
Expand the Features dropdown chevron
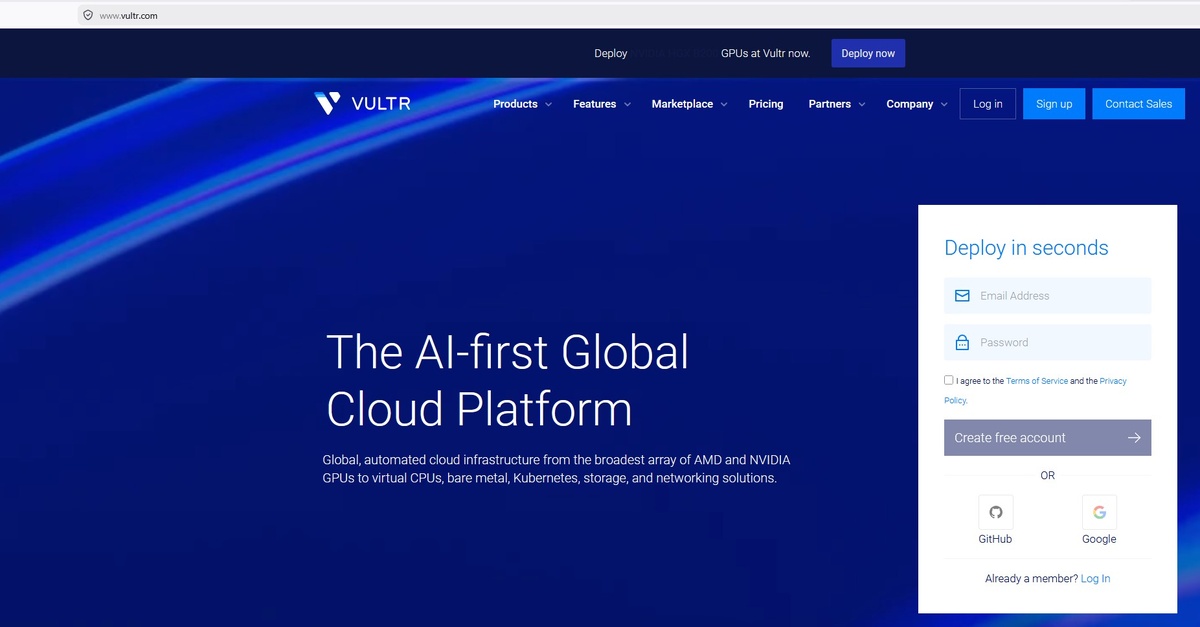coord(627,105)
